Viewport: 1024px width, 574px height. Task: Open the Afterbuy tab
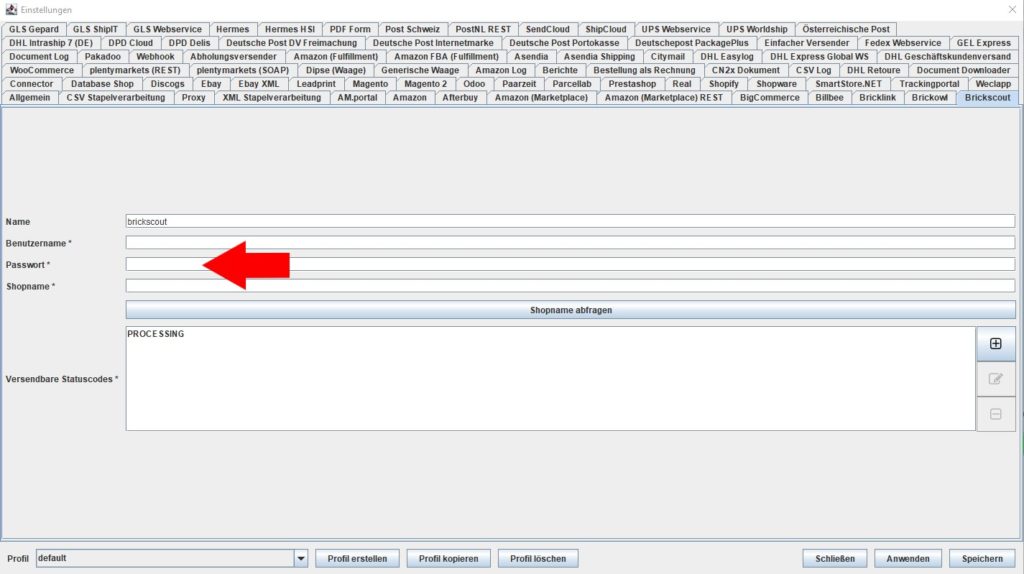460,97
